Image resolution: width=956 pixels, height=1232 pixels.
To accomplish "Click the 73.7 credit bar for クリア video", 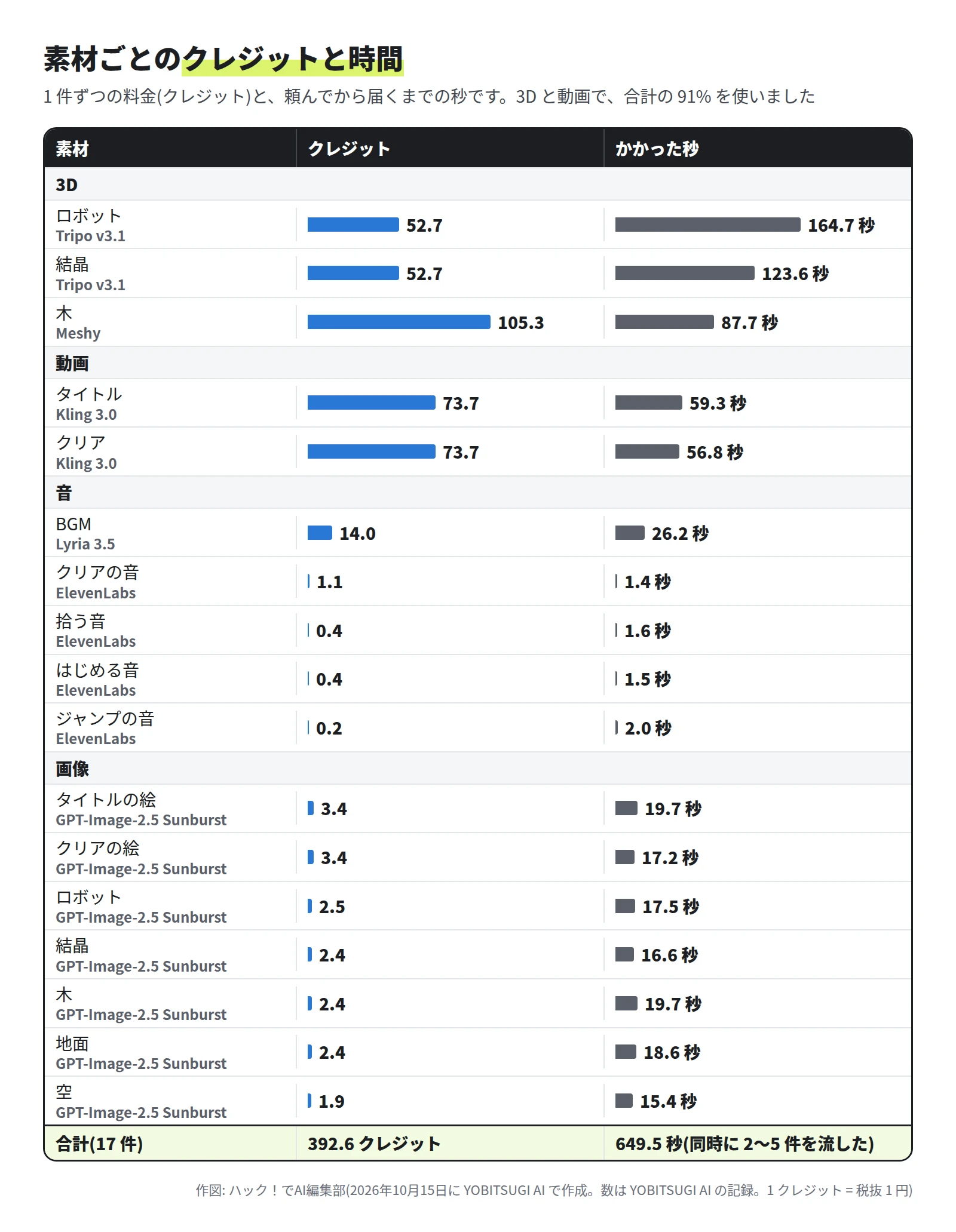I will pos(371,452).
